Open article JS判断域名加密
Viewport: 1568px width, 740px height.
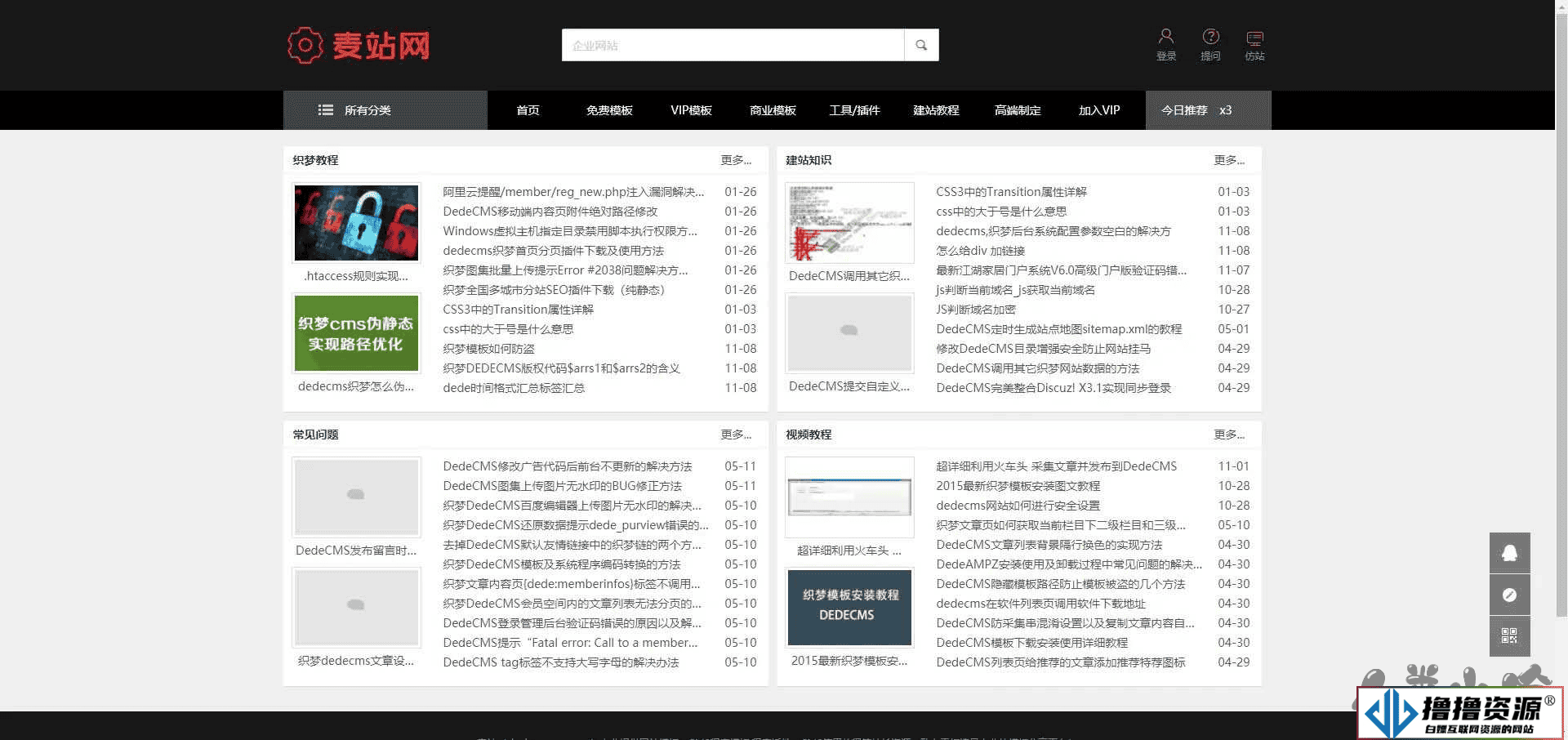tap(976, 310)
